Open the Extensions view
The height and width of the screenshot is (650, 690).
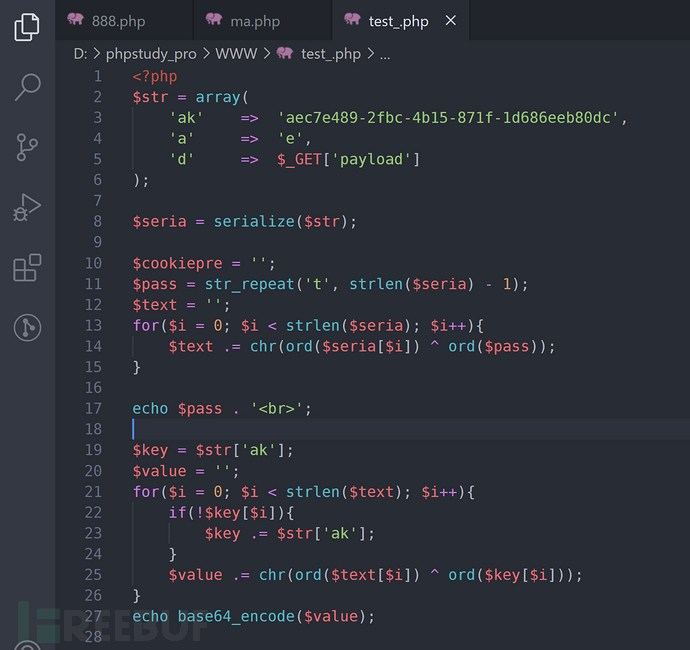pyautogui.click(x=27, y=267)
